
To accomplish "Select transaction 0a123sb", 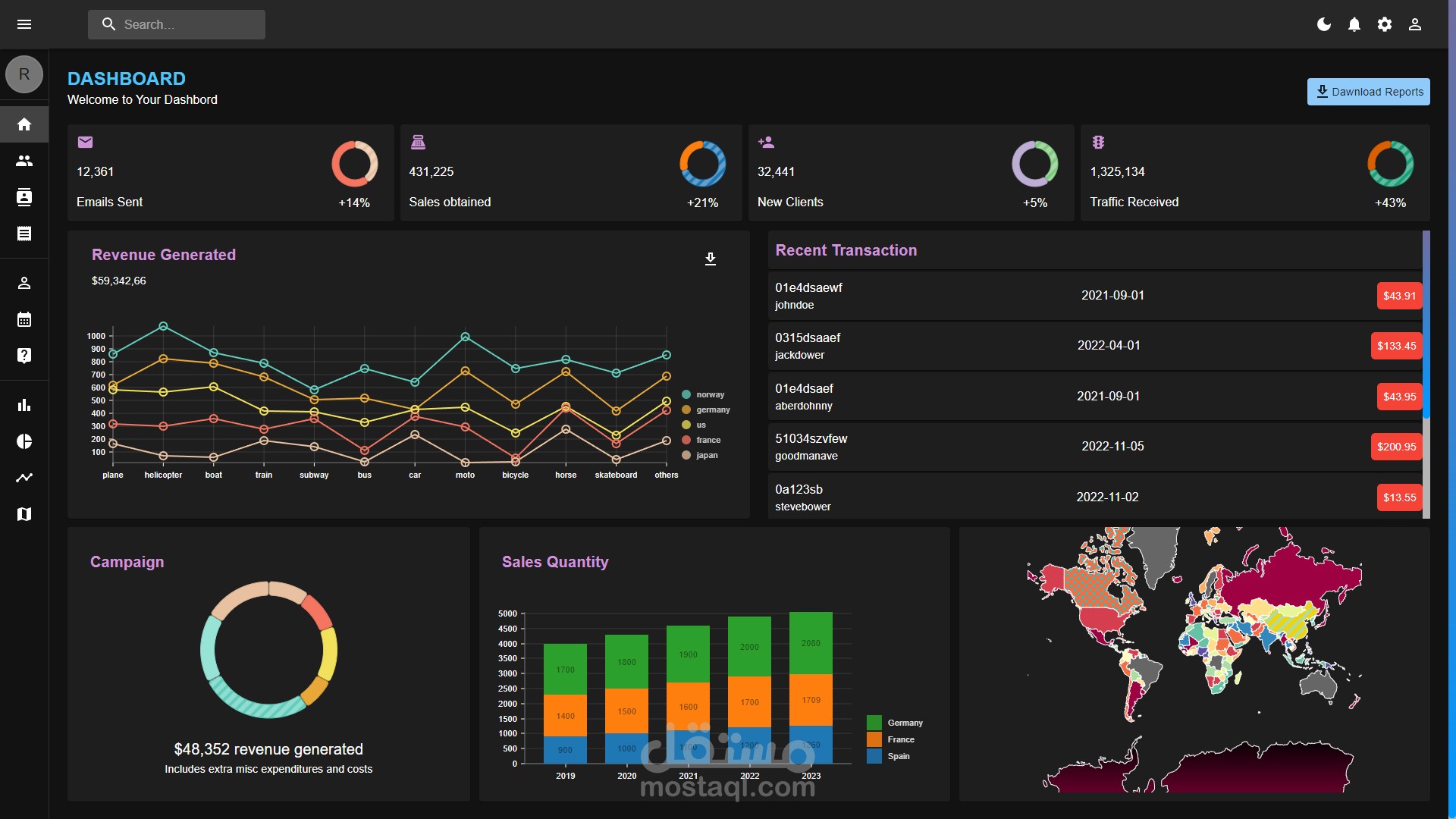I will click(799, 489).
